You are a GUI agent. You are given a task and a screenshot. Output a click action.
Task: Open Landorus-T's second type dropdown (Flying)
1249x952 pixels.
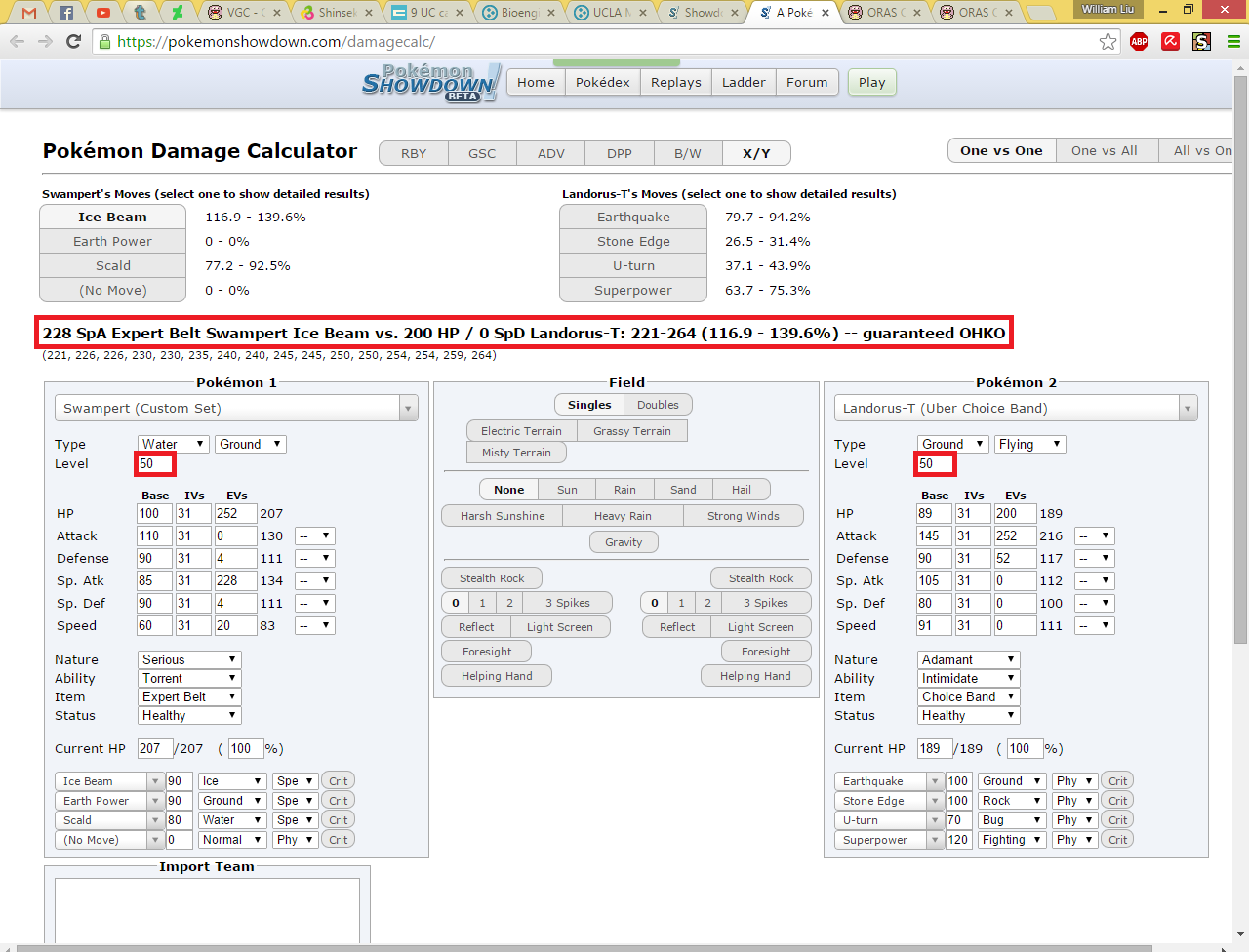tap(1029, 444)
